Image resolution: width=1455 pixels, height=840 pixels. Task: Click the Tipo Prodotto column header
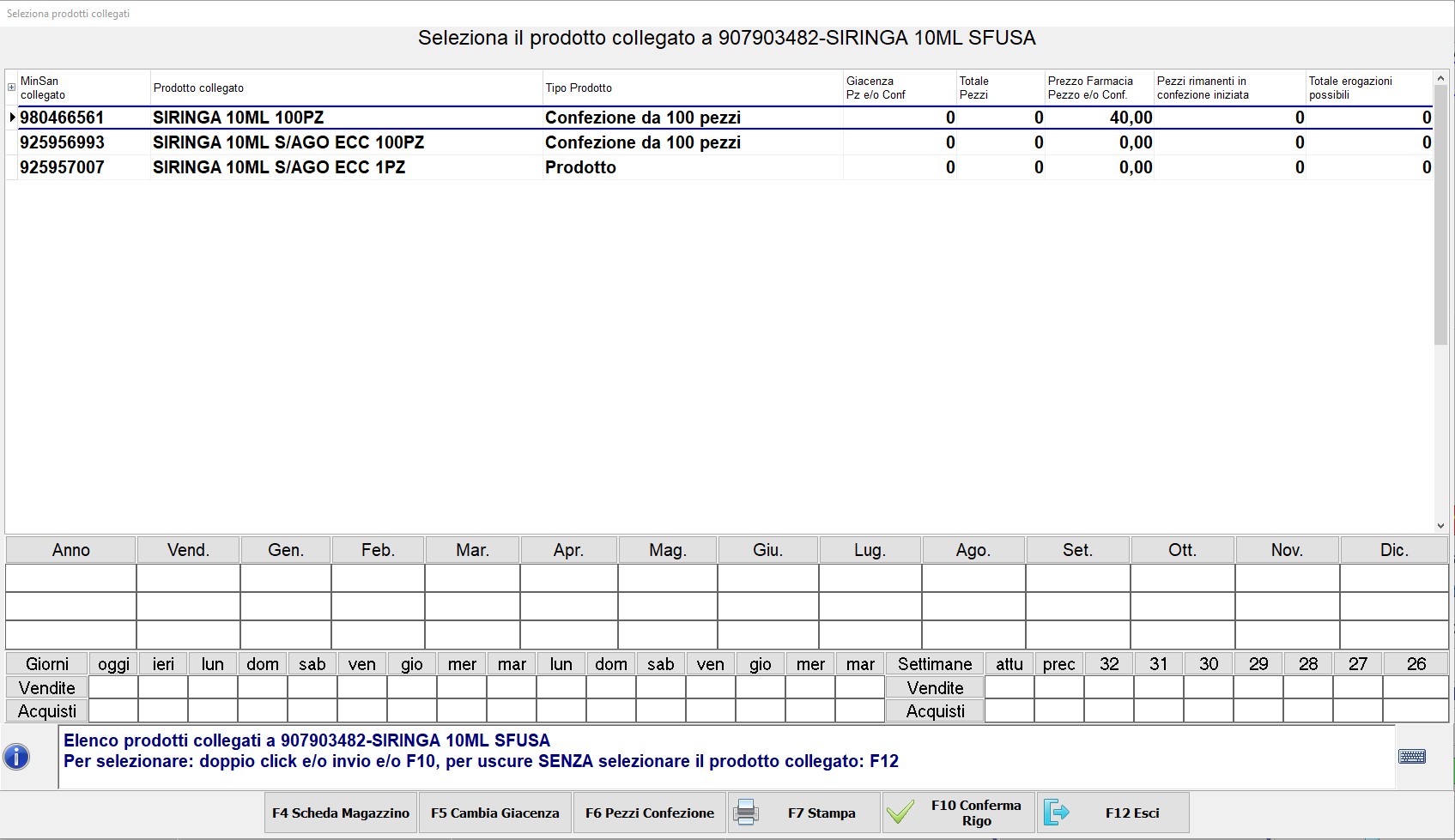(x=692, y=88)
